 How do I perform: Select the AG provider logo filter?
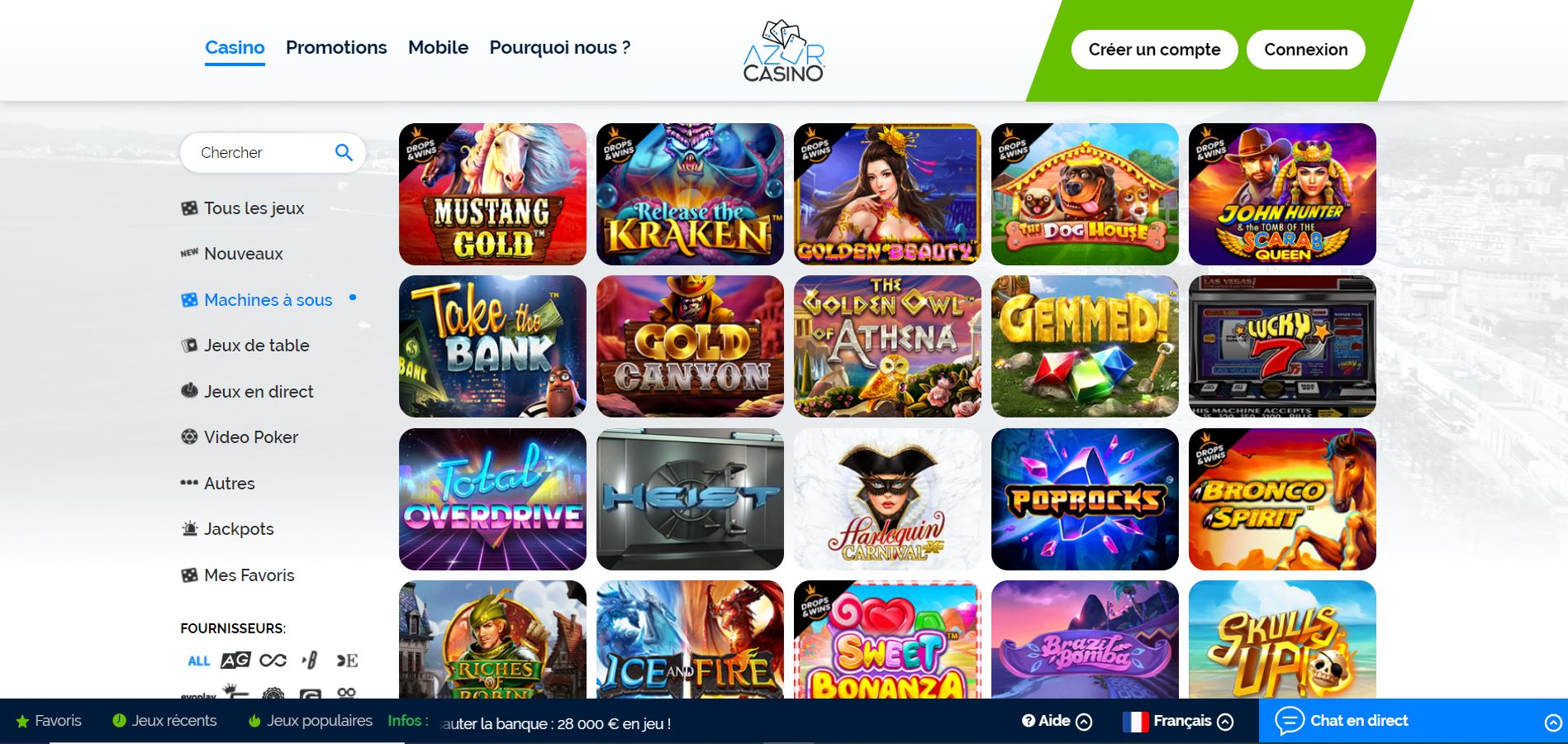pos(235,660)
